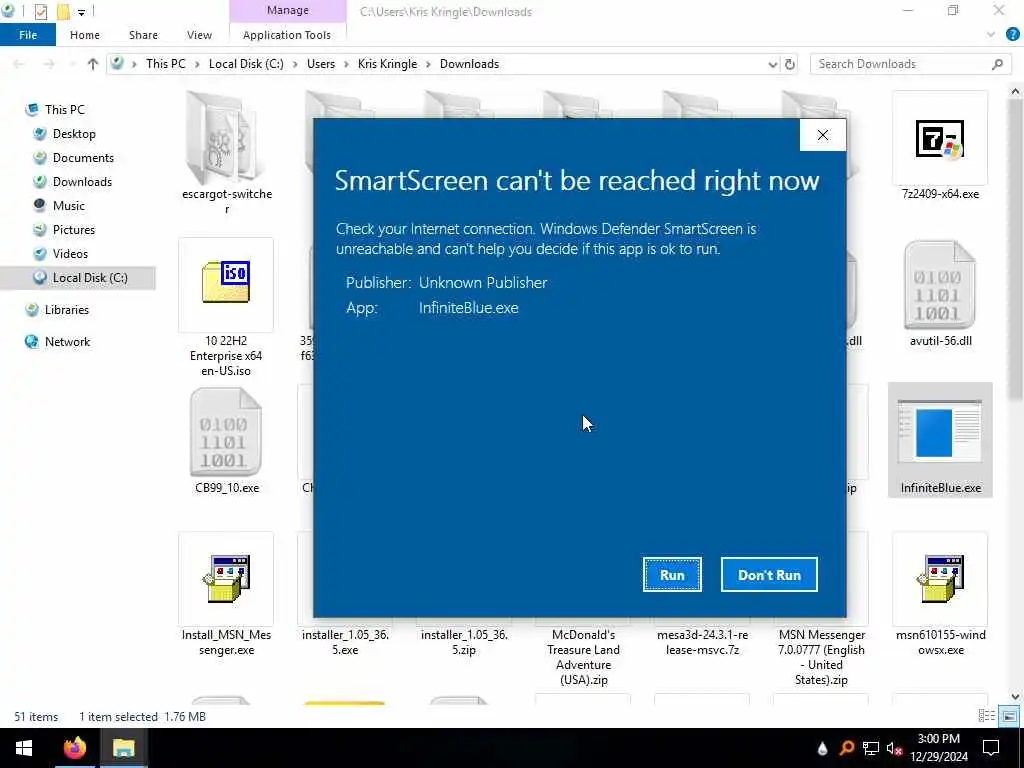The width and height of the screenshot is (1024, 768).
Task: Click the Forward navigation arrow
Action: tap(49, 64)
